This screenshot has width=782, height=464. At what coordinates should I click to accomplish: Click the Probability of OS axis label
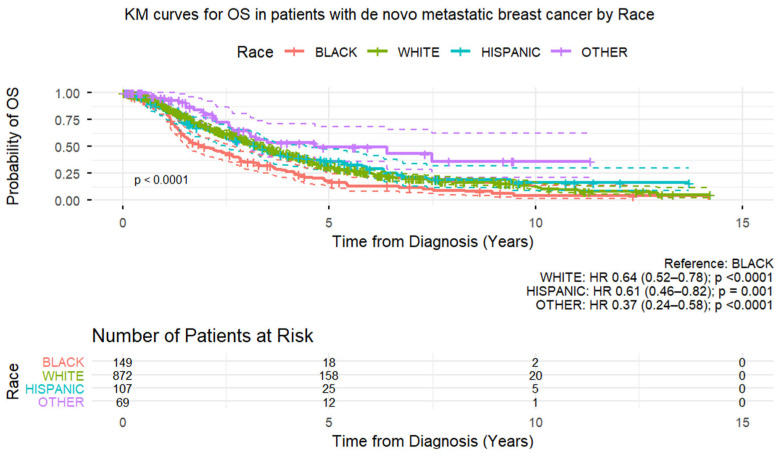(x=12, y=146)
